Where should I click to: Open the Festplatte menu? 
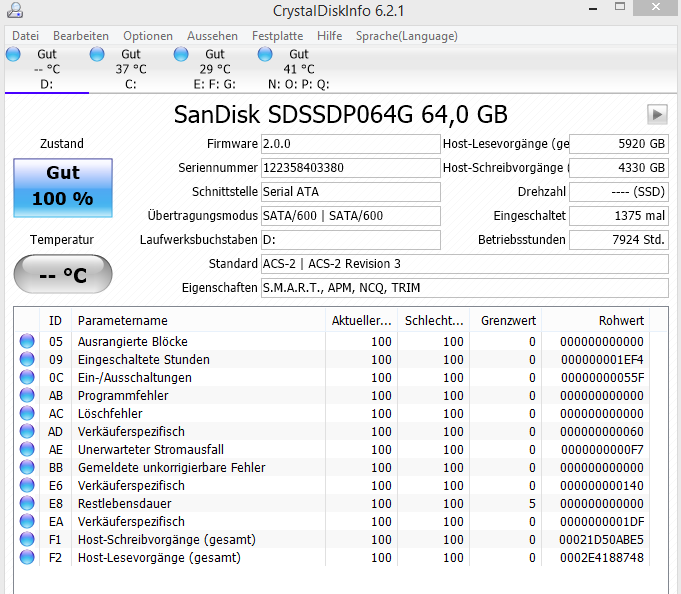(x=278, y=36)
